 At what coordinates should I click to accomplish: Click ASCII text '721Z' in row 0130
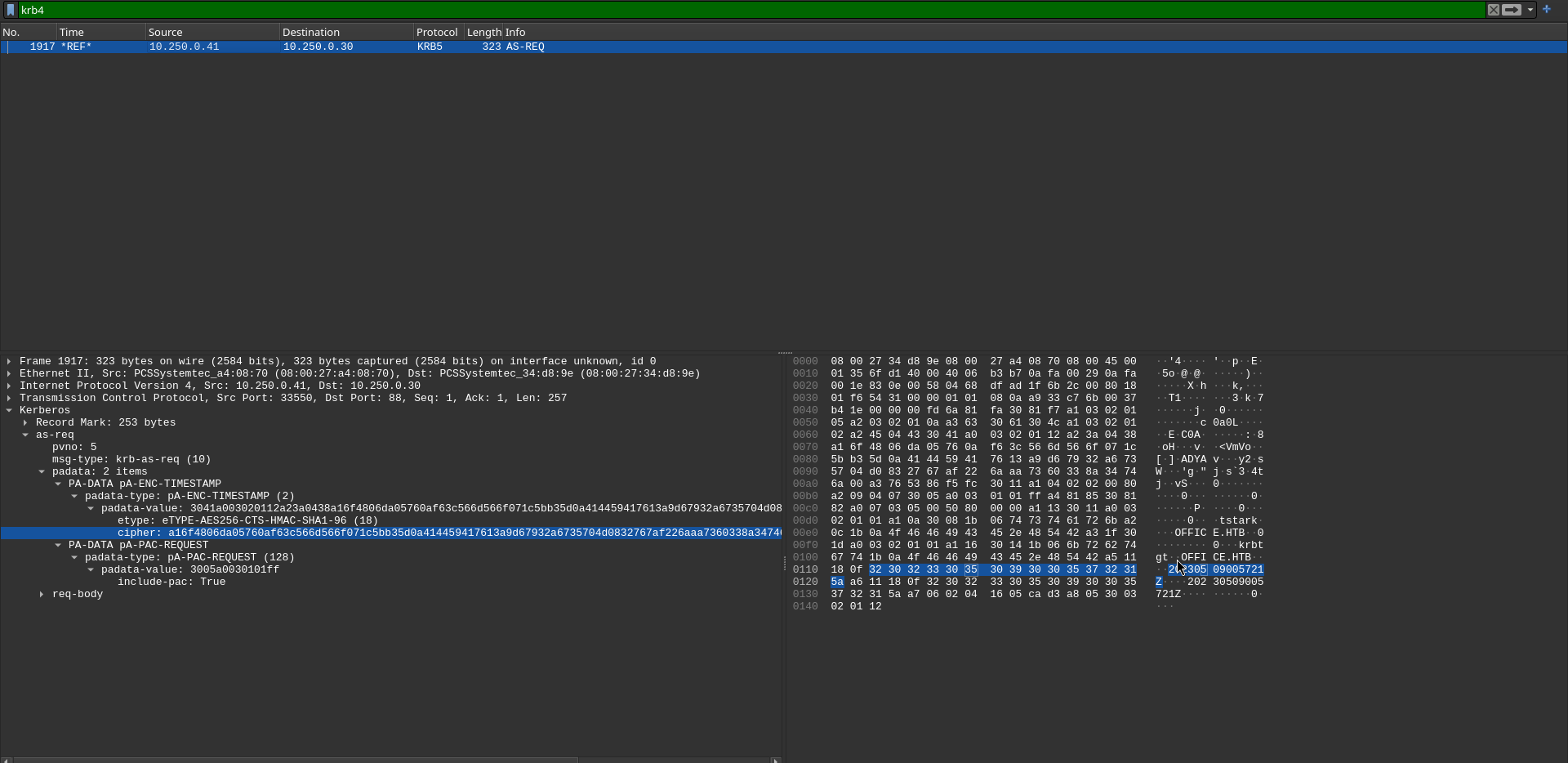(1168, 594)
